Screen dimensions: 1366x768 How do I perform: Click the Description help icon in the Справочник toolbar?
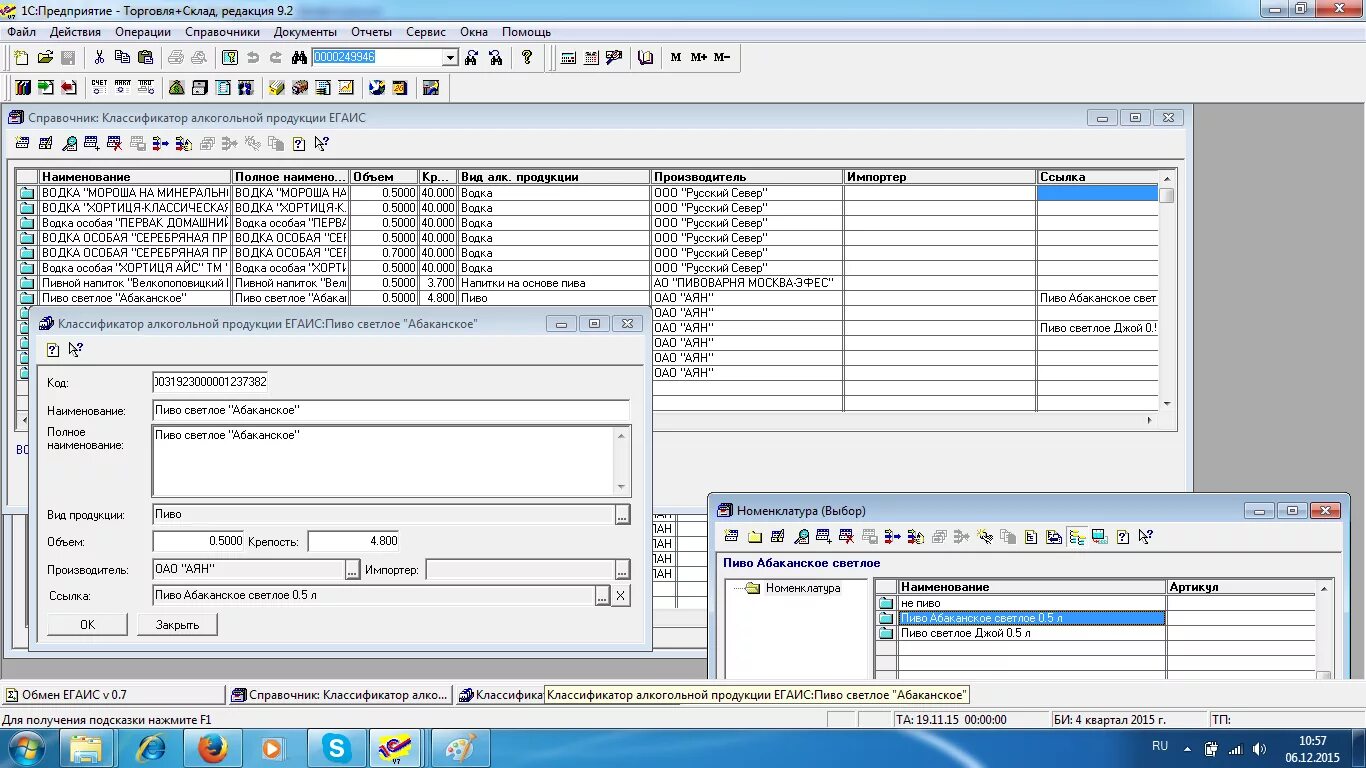tap(298, 144)
